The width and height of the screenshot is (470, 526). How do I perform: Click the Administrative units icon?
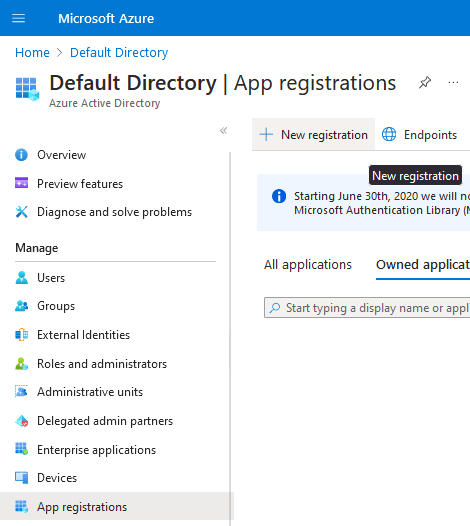21,391
